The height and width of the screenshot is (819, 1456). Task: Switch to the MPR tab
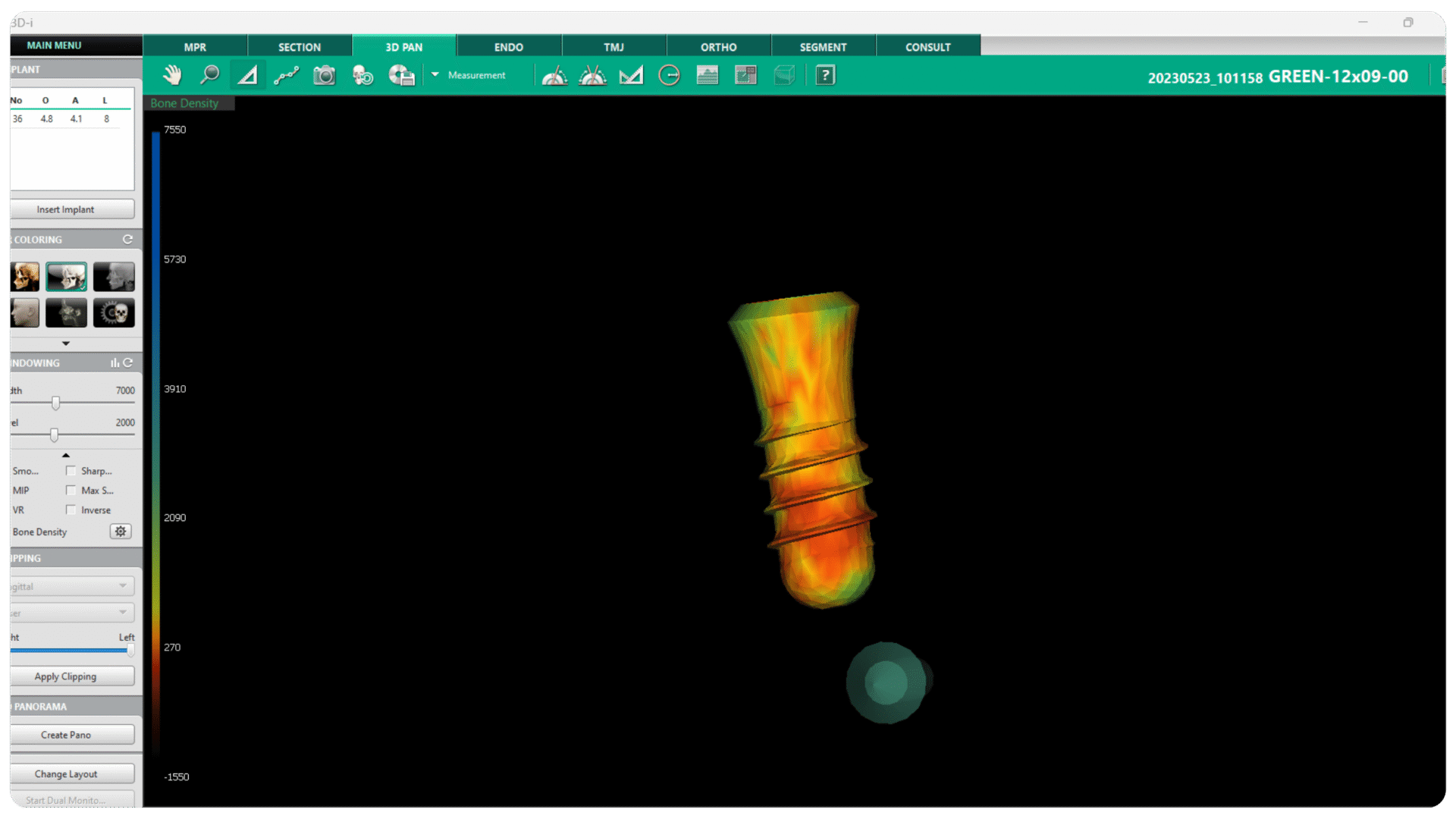(195, 47)
